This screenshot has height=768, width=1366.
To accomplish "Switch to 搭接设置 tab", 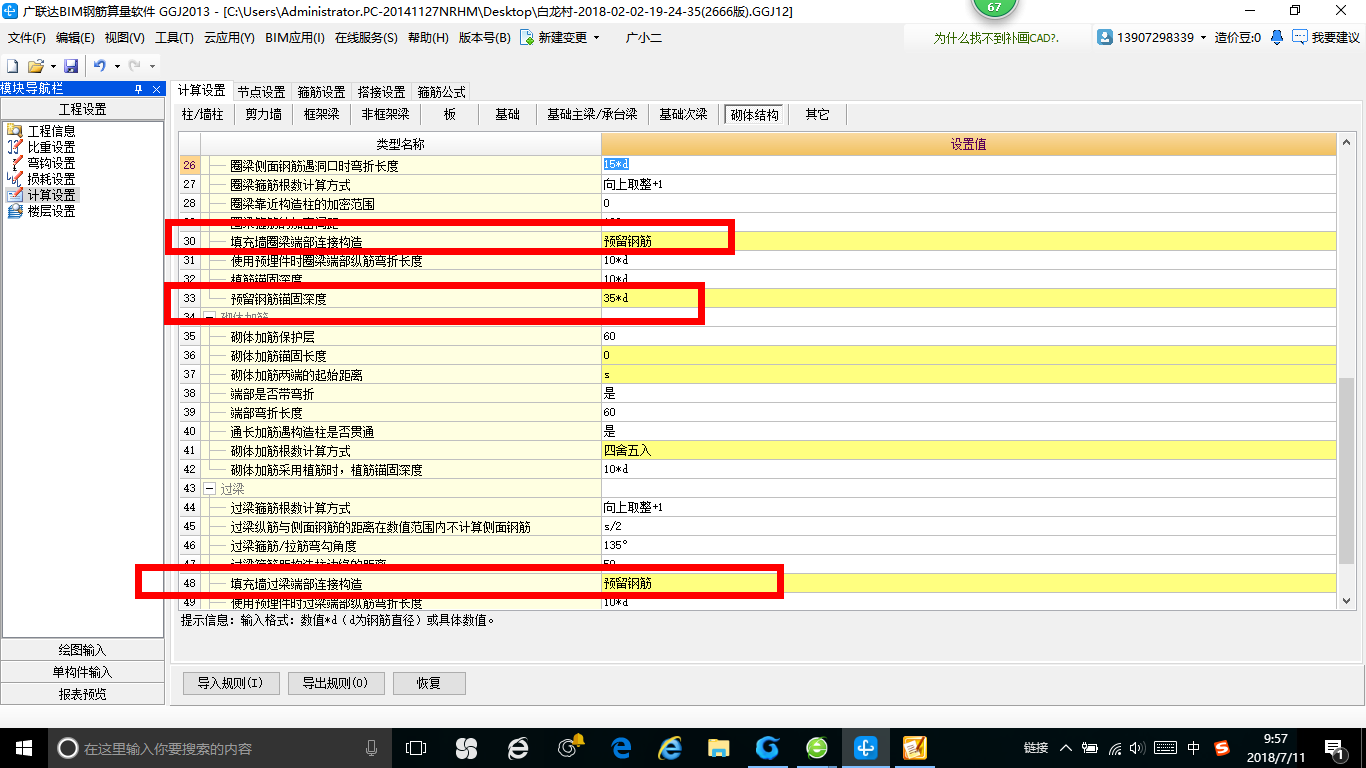I will tap(382, 92).
